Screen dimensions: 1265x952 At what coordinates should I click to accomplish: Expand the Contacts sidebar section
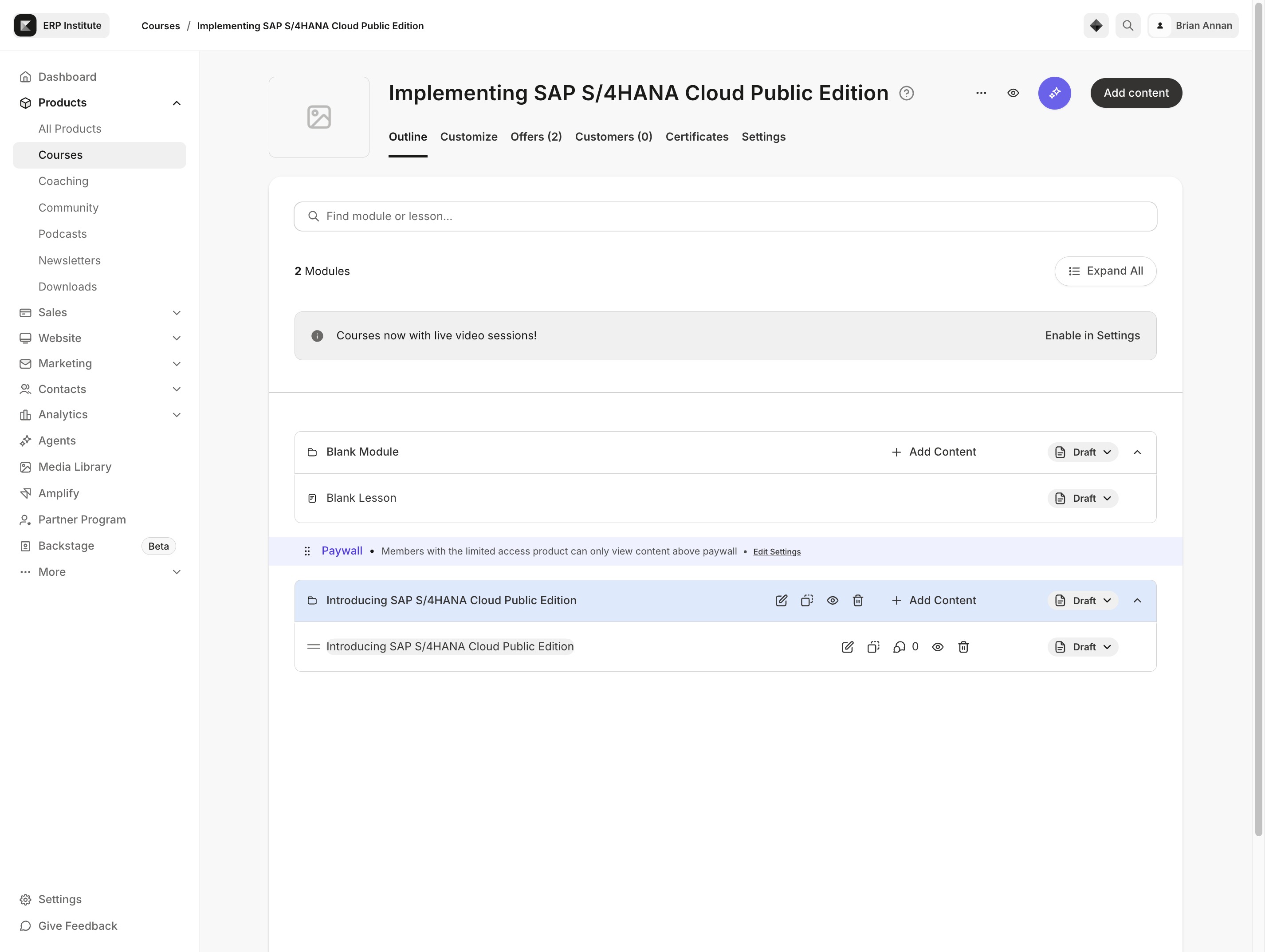pos(177,389)
